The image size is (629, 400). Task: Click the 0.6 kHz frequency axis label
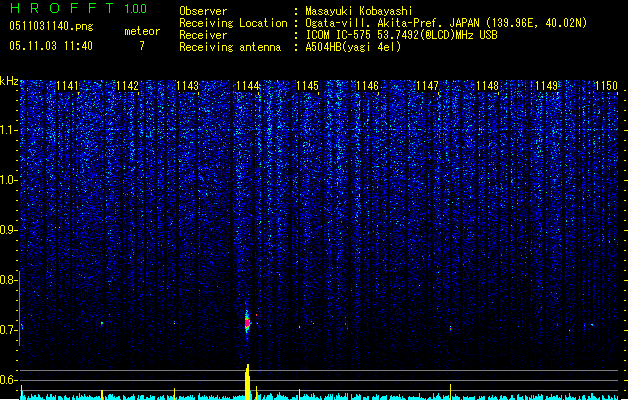(x=8, y=380)
